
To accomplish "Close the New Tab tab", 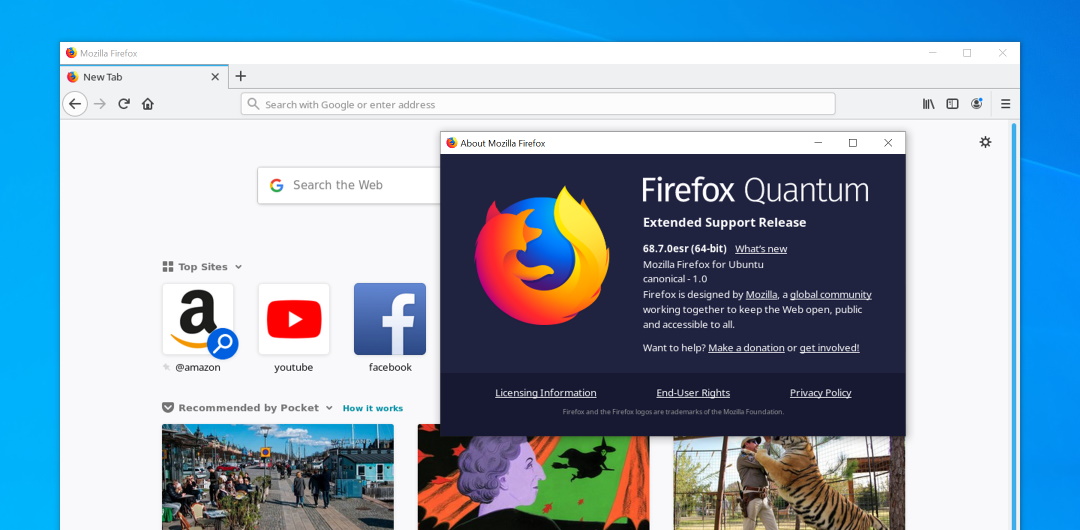I will [215, 77].
